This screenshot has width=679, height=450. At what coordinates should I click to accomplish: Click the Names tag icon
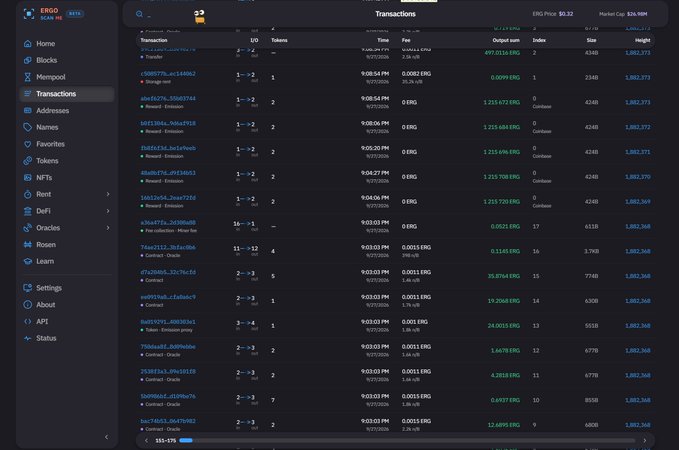[x=28, y=127]
